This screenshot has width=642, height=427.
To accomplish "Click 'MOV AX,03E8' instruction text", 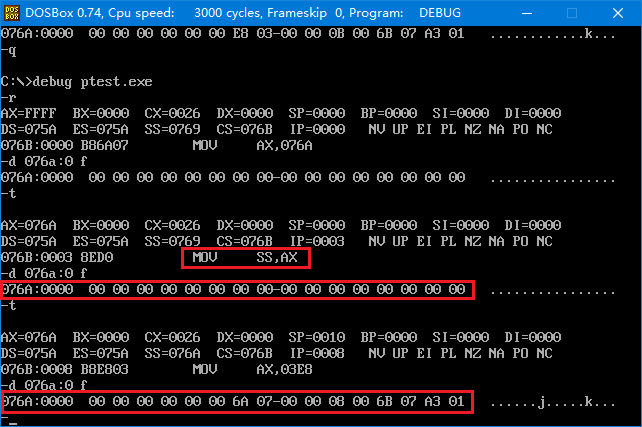I will click(252, 369).
